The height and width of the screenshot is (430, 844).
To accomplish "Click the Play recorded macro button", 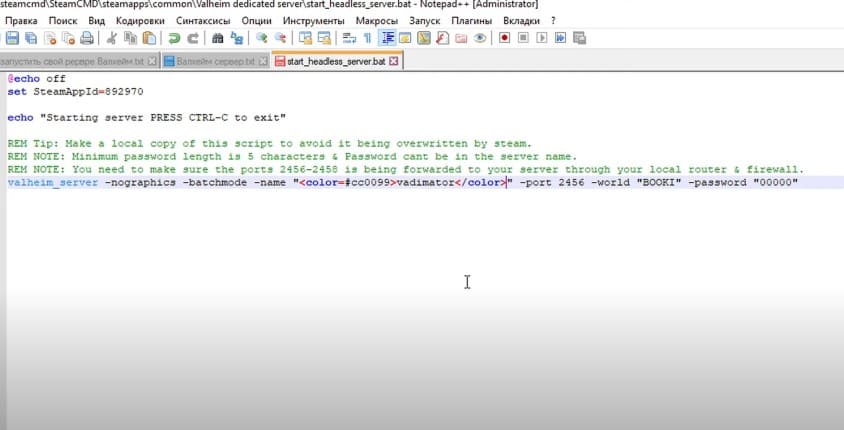I will click(541, 39).
